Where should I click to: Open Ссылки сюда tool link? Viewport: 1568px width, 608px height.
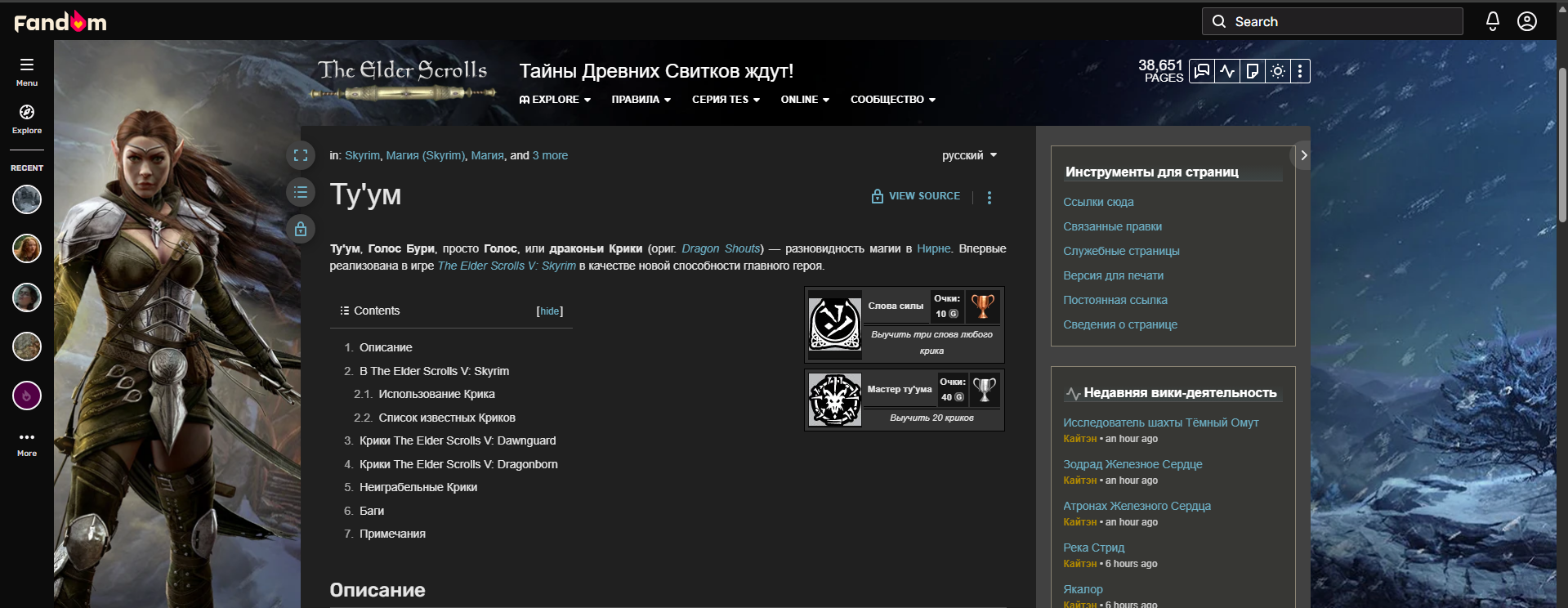tap(1098, 202)
